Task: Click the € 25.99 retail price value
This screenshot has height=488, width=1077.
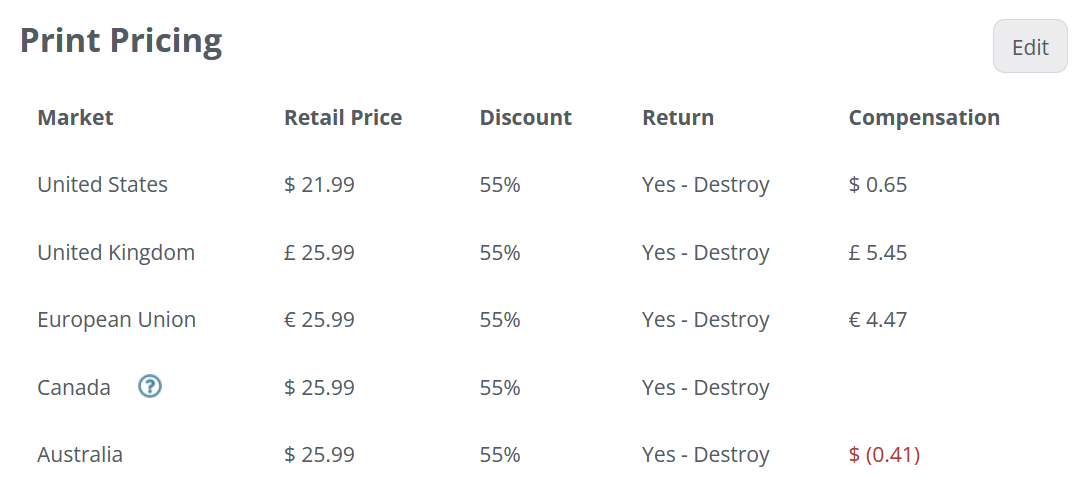Action: (319, 320)
